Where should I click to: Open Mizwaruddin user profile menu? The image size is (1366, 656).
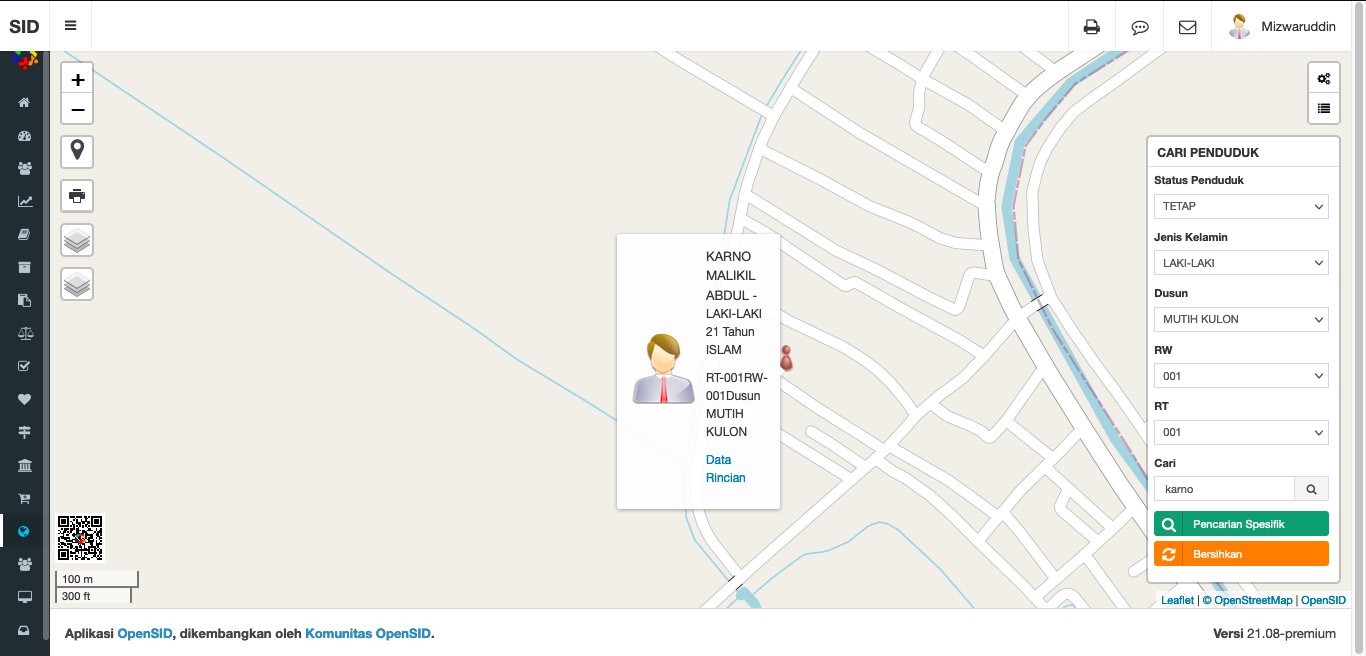click(1282, 27)
